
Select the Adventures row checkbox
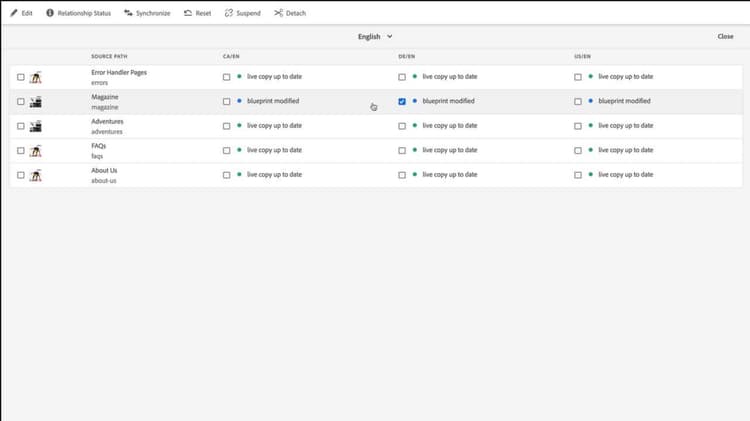click(x=21, y=126)
